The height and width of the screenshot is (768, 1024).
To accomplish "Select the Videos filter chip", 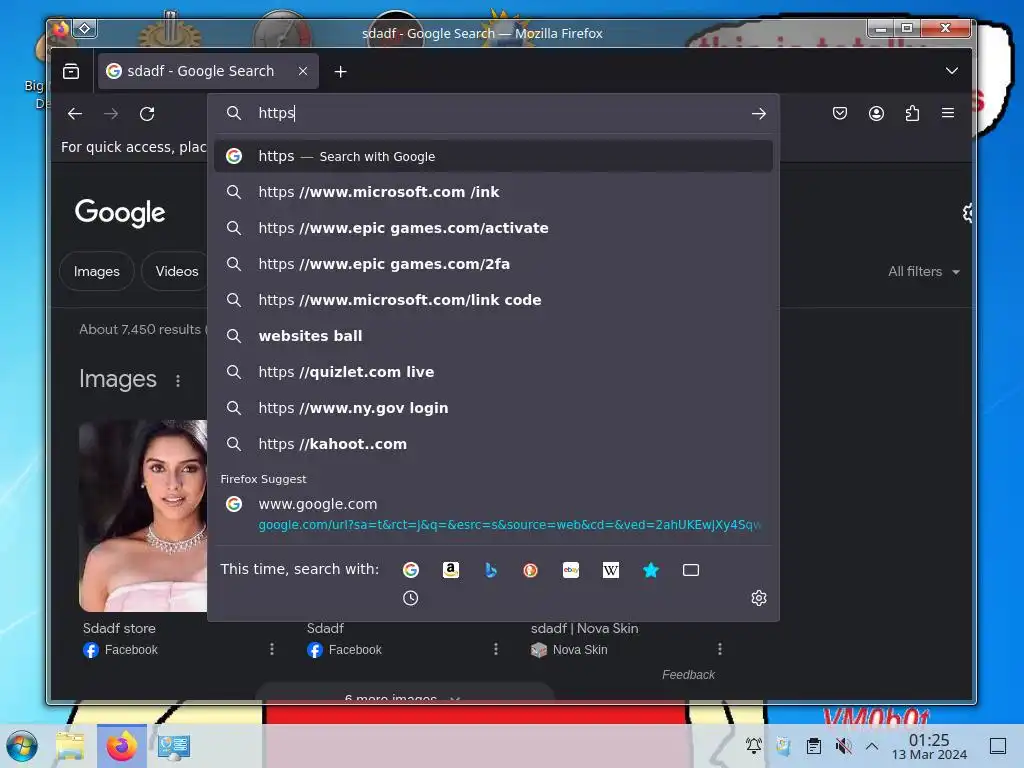I will (x=176, y=271).
